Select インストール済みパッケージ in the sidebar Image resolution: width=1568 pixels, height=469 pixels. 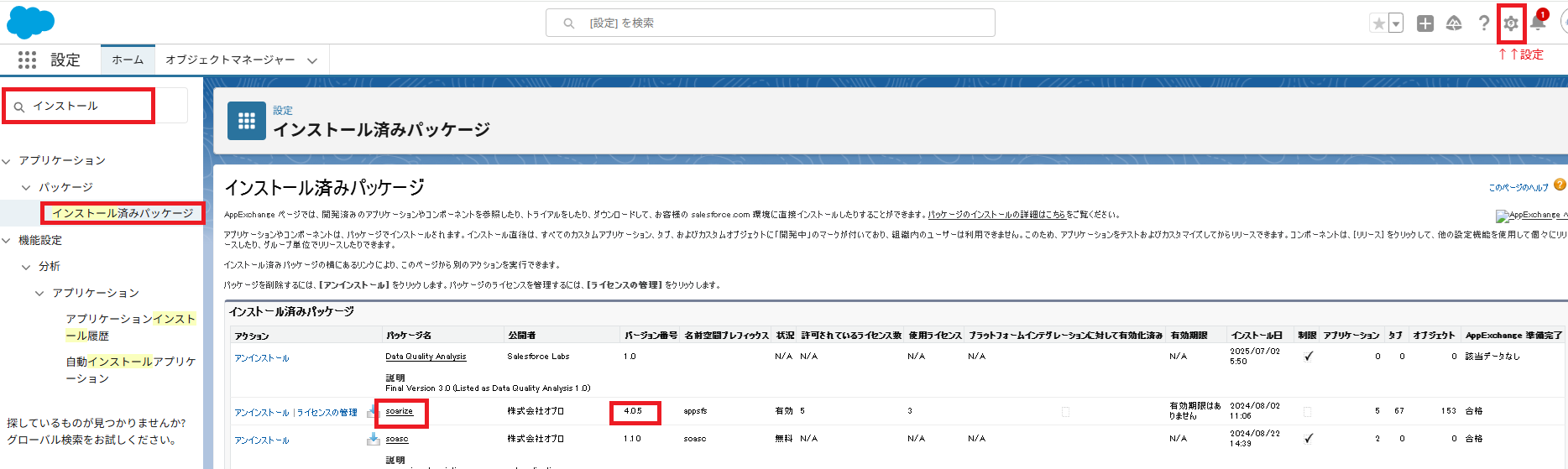pyautogui.click(x=123, y=213)
